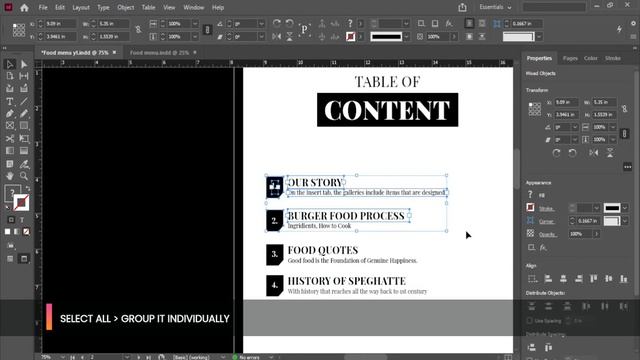Swap fill and stroke arrows in toolbox

click(x=28, y=188)
